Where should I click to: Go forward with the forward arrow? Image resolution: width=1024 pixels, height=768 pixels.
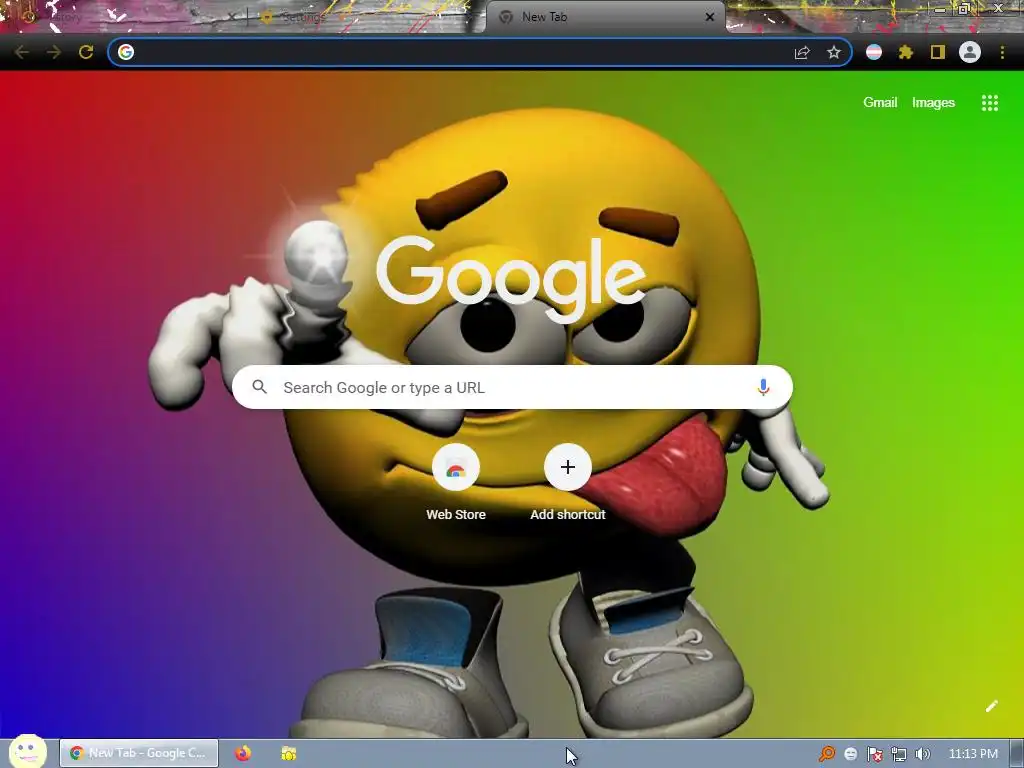point(54,52)
